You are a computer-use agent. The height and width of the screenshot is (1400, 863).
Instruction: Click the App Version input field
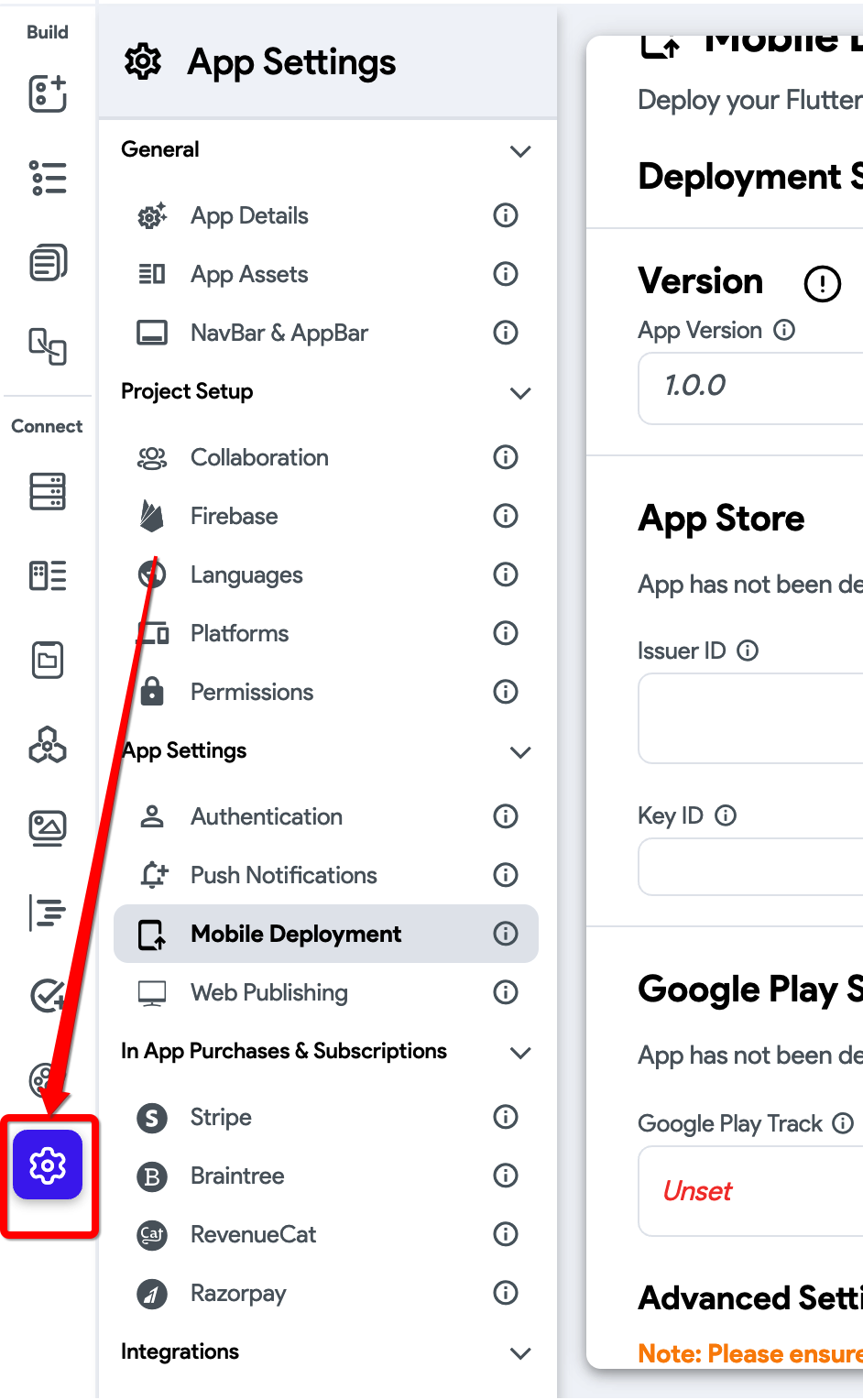(x=750, y=387)
